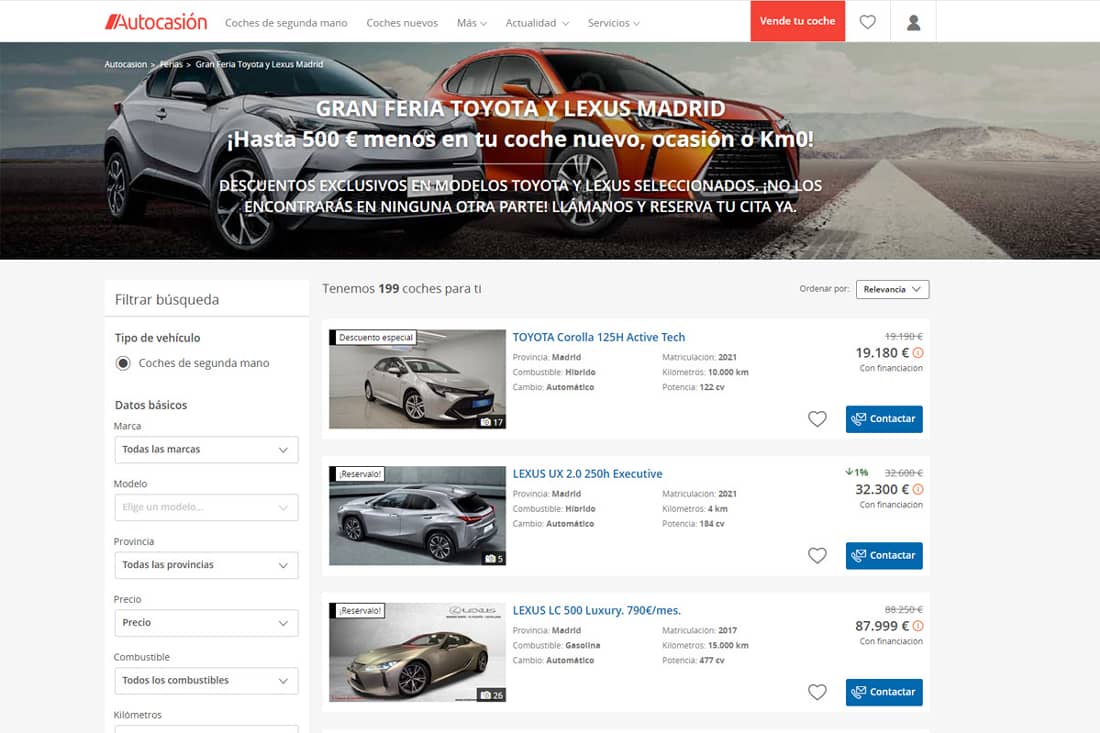The height and width of the screenshot is (733, 1100).
Task: Click the info icon next to 87.999 € price
Action: click(x=918, y=626)
